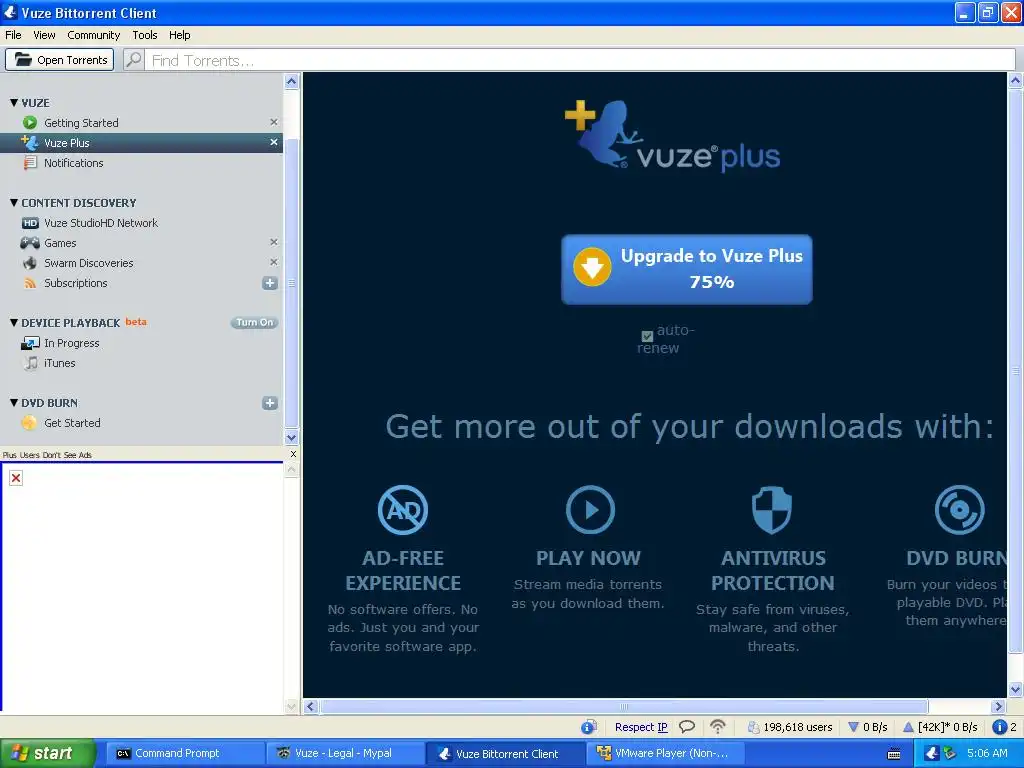Select Notifications in the sidebar
Screen dimensions: 1024x768
pos(141,163)
